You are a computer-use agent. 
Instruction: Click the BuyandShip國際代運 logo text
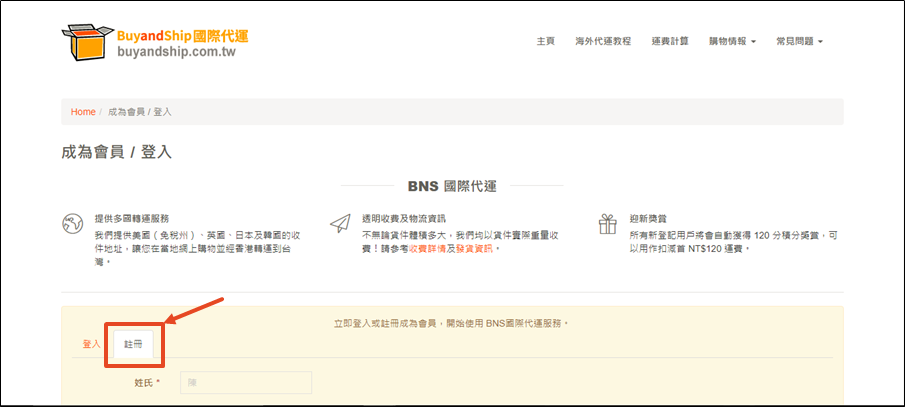pyautogui.click(x=182, y=36)
